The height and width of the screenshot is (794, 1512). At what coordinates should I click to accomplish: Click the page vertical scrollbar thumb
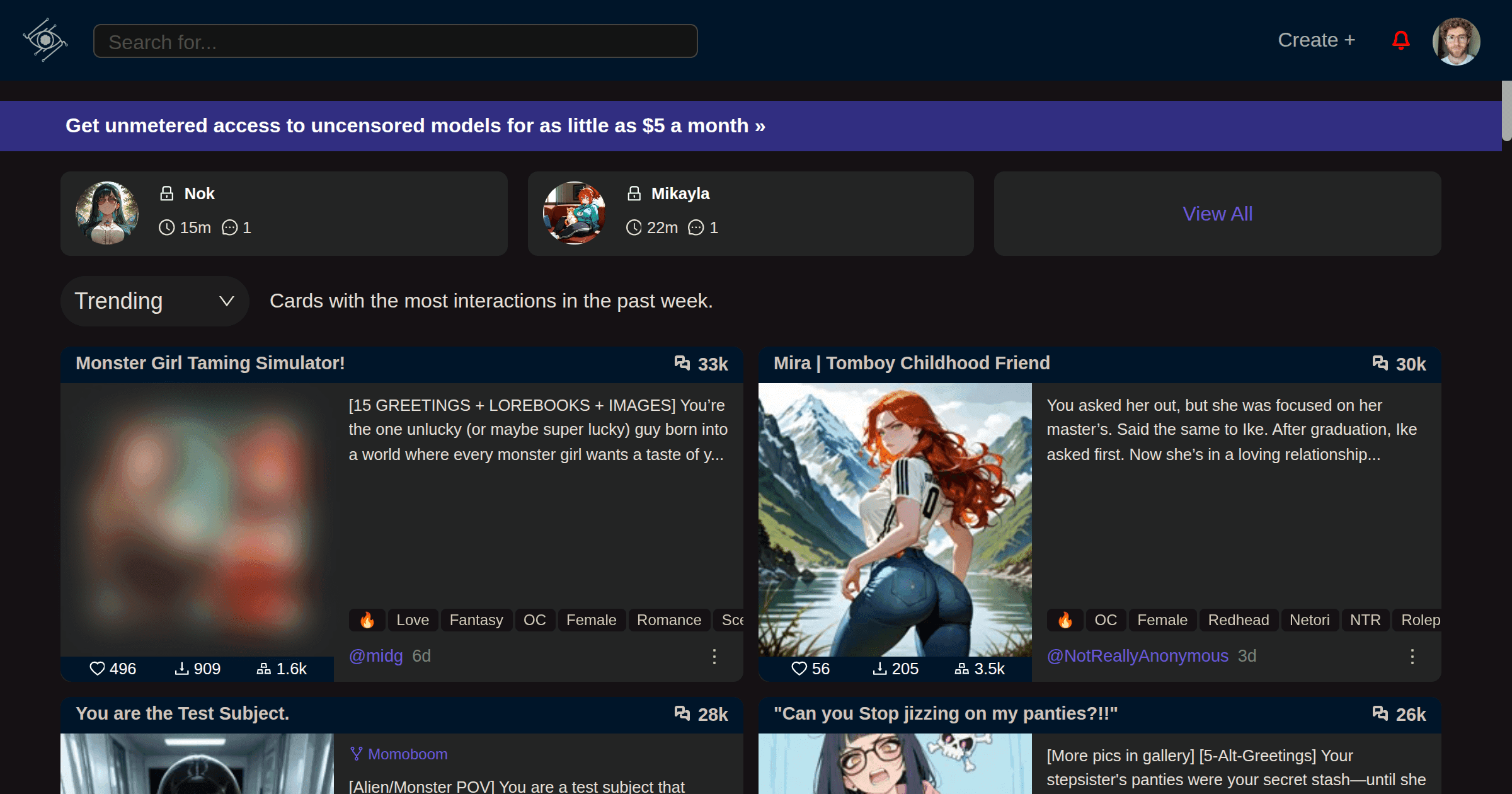[1506, 110]
